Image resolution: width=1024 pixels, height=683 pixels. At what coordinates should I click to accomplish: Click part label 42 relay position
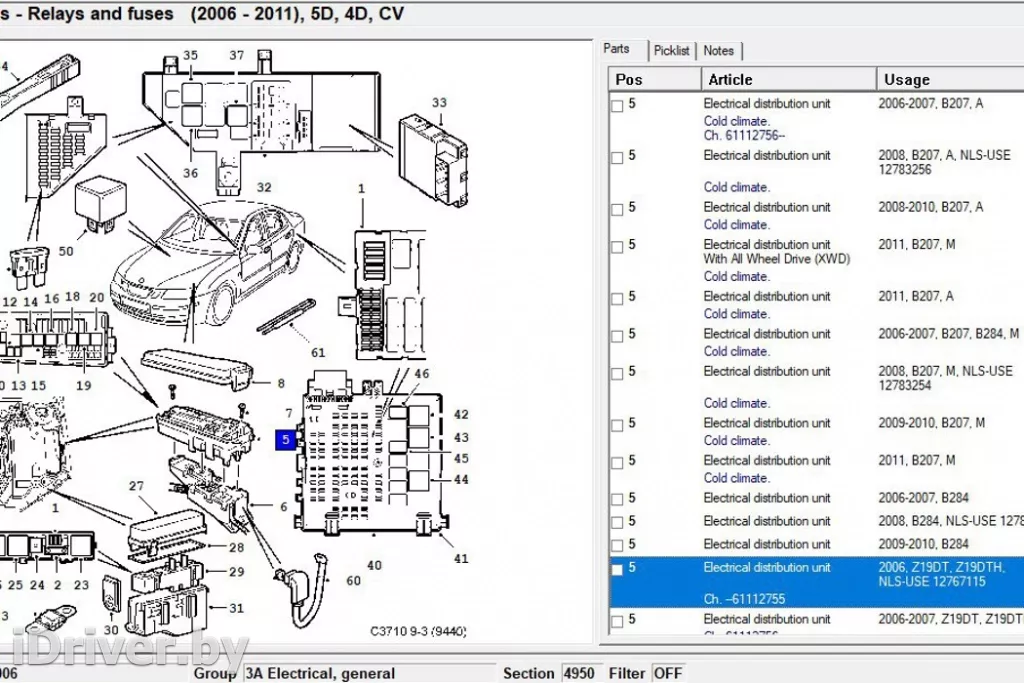coord(461,414)
